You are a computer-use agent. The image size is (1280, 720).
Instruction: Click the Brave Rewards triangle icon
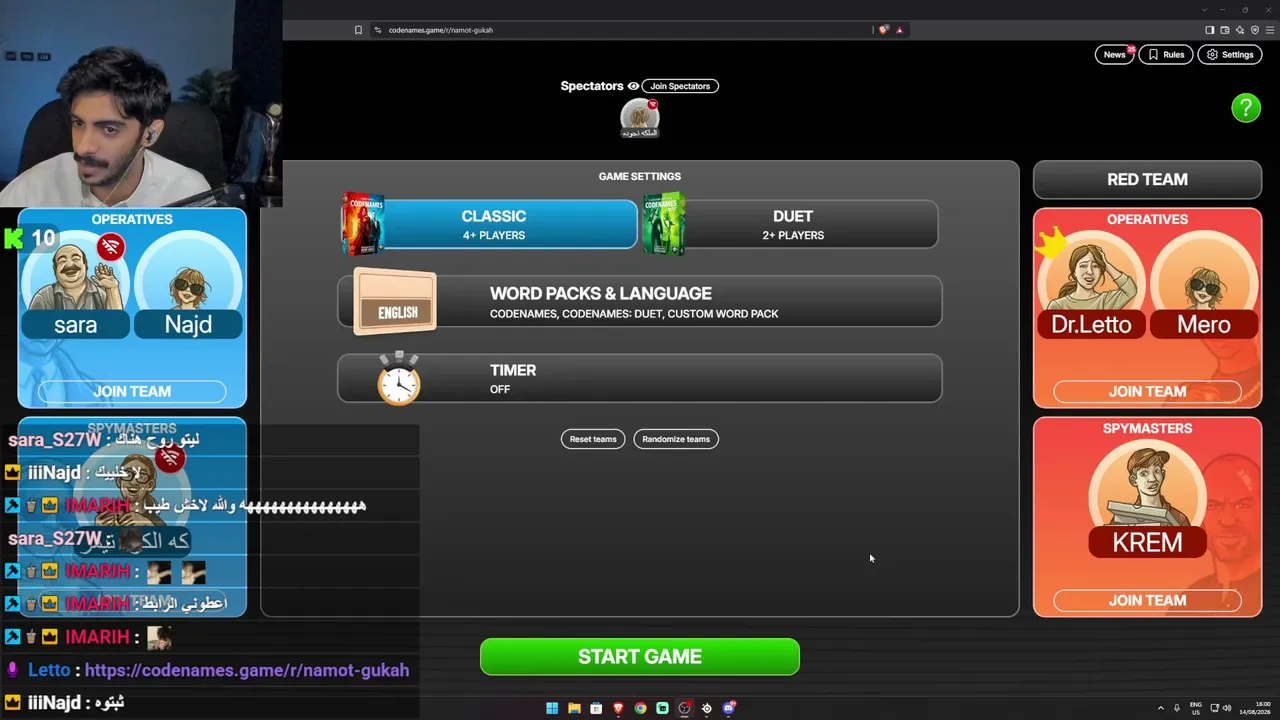pyautogui.click(x=899, y=30)
